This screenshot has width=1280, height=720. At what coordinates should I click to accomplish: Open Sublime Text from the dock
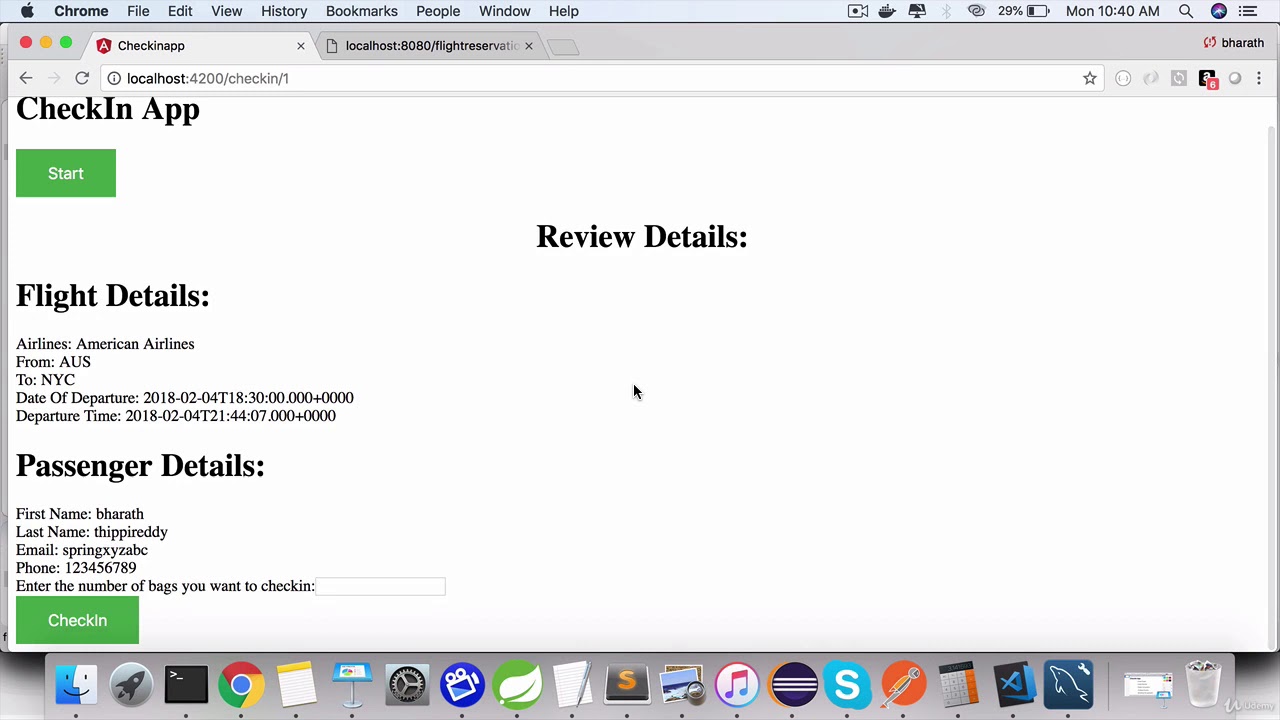click(627, 685)
